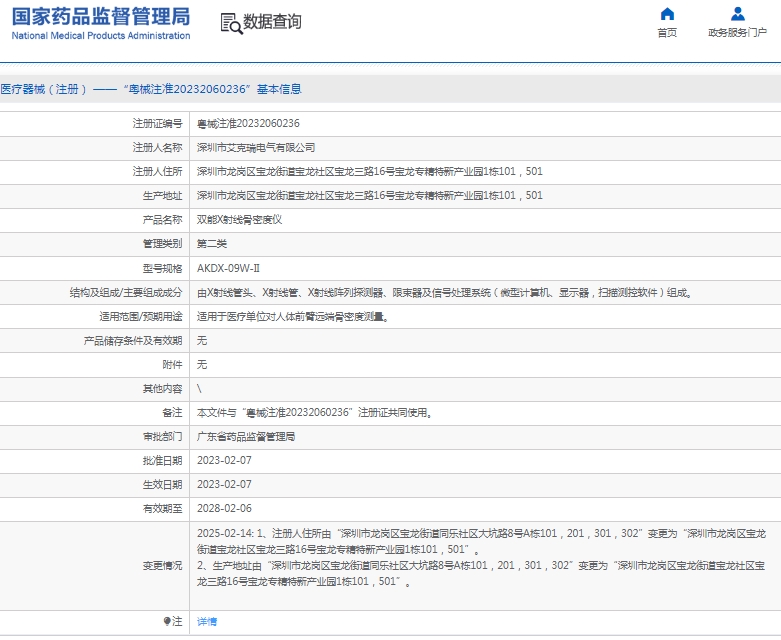
Task: Click the 产品储存条件及有效期 label
Action: 133,341
